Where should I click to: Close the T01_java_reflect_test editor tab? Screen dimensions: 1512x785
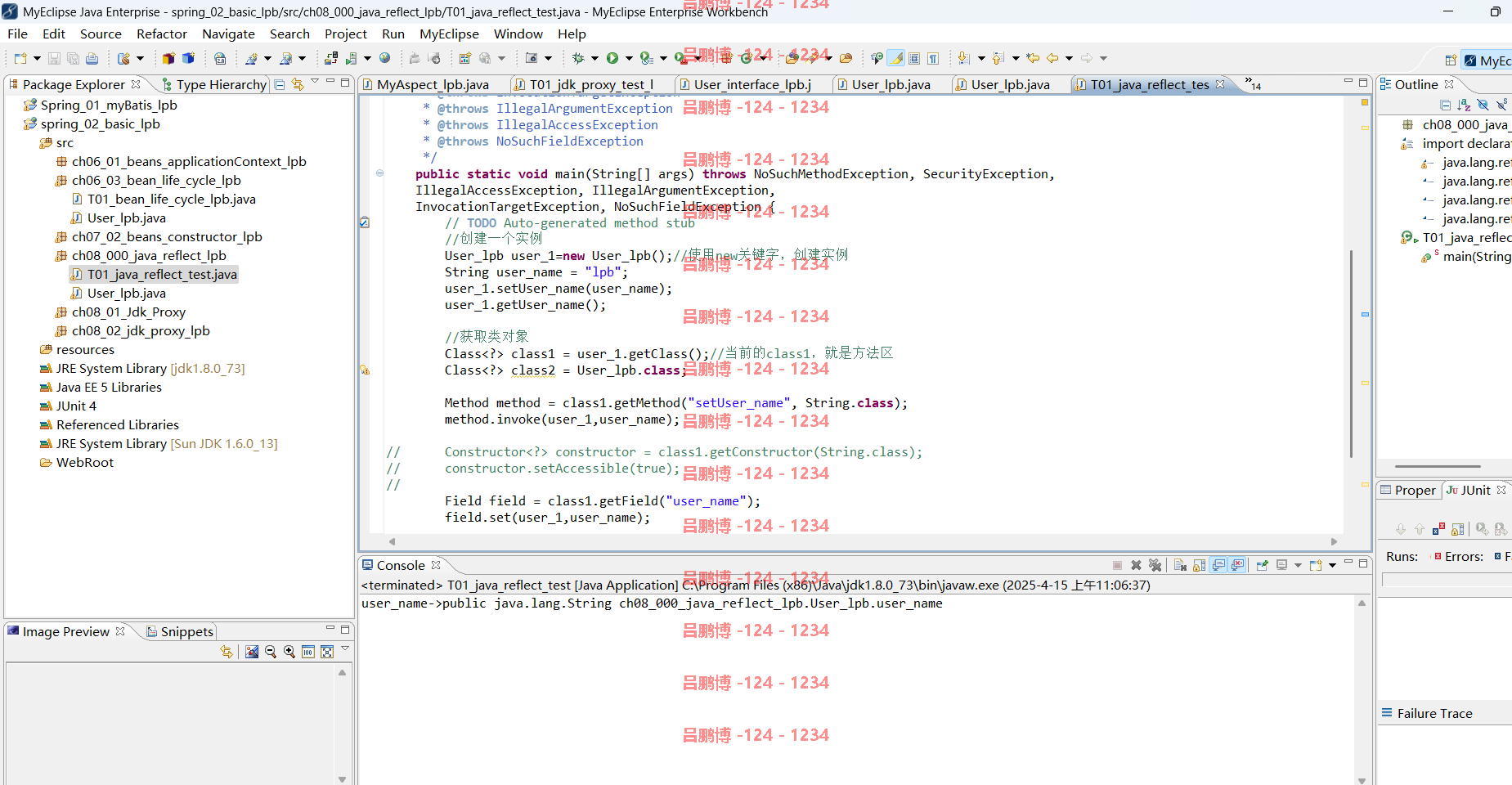pos(1220,84)
